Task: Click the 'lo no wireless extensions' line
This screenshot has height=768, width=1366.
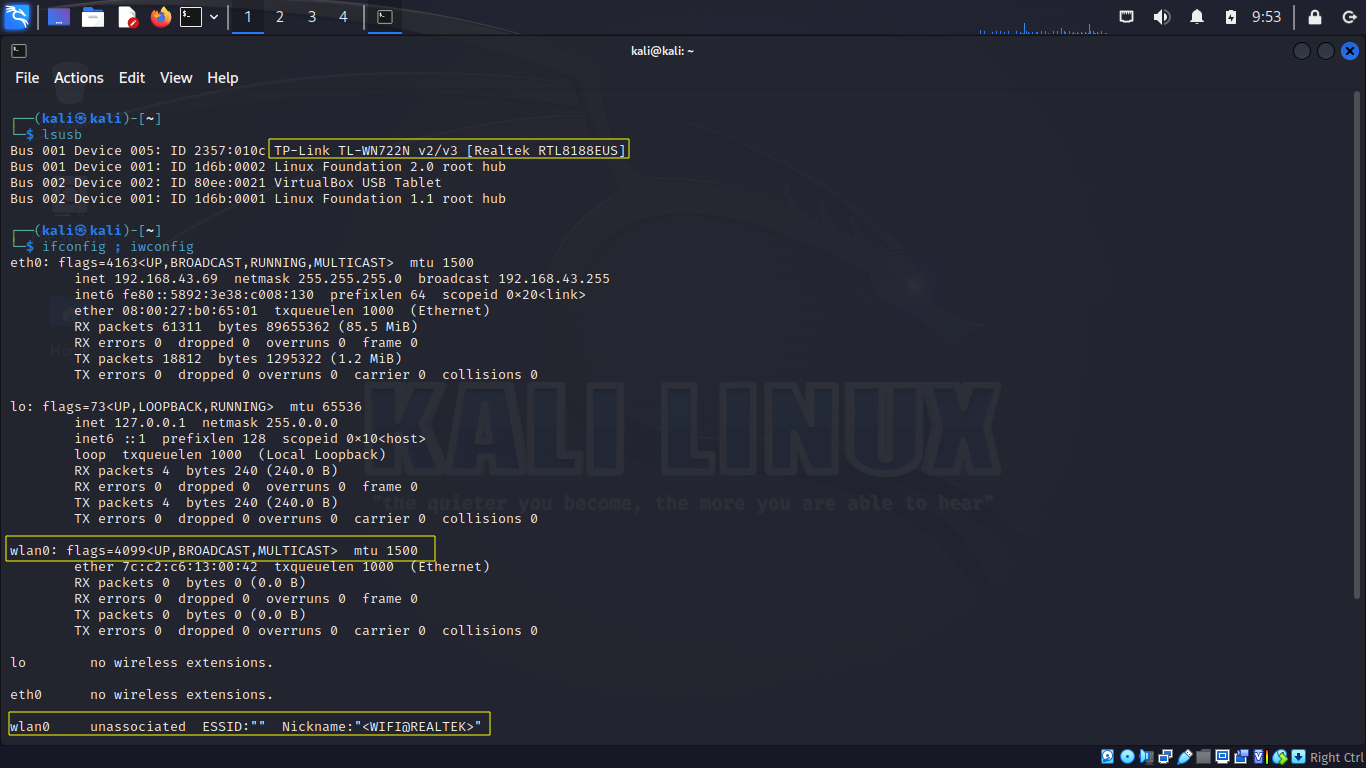Action: coord(142,662)
